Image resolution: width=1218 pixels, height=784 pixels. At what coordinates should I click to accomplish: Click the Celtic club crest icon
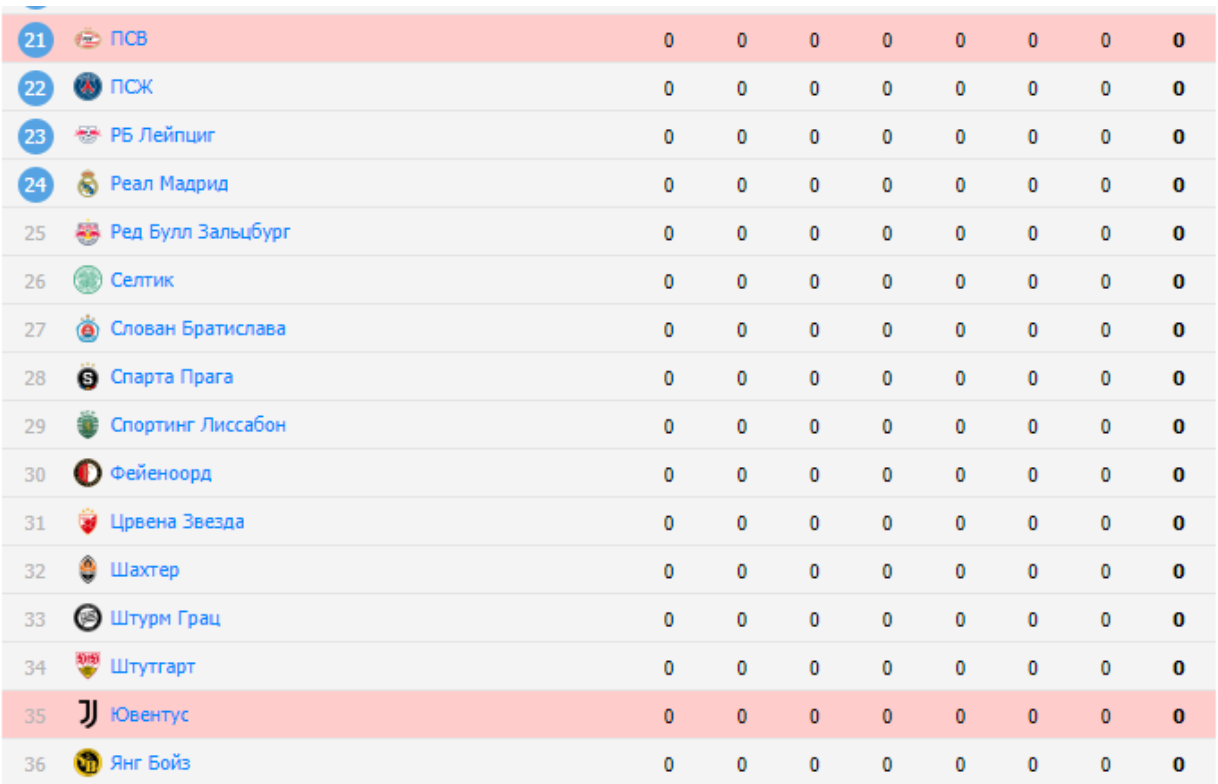[x=88, y=281]
